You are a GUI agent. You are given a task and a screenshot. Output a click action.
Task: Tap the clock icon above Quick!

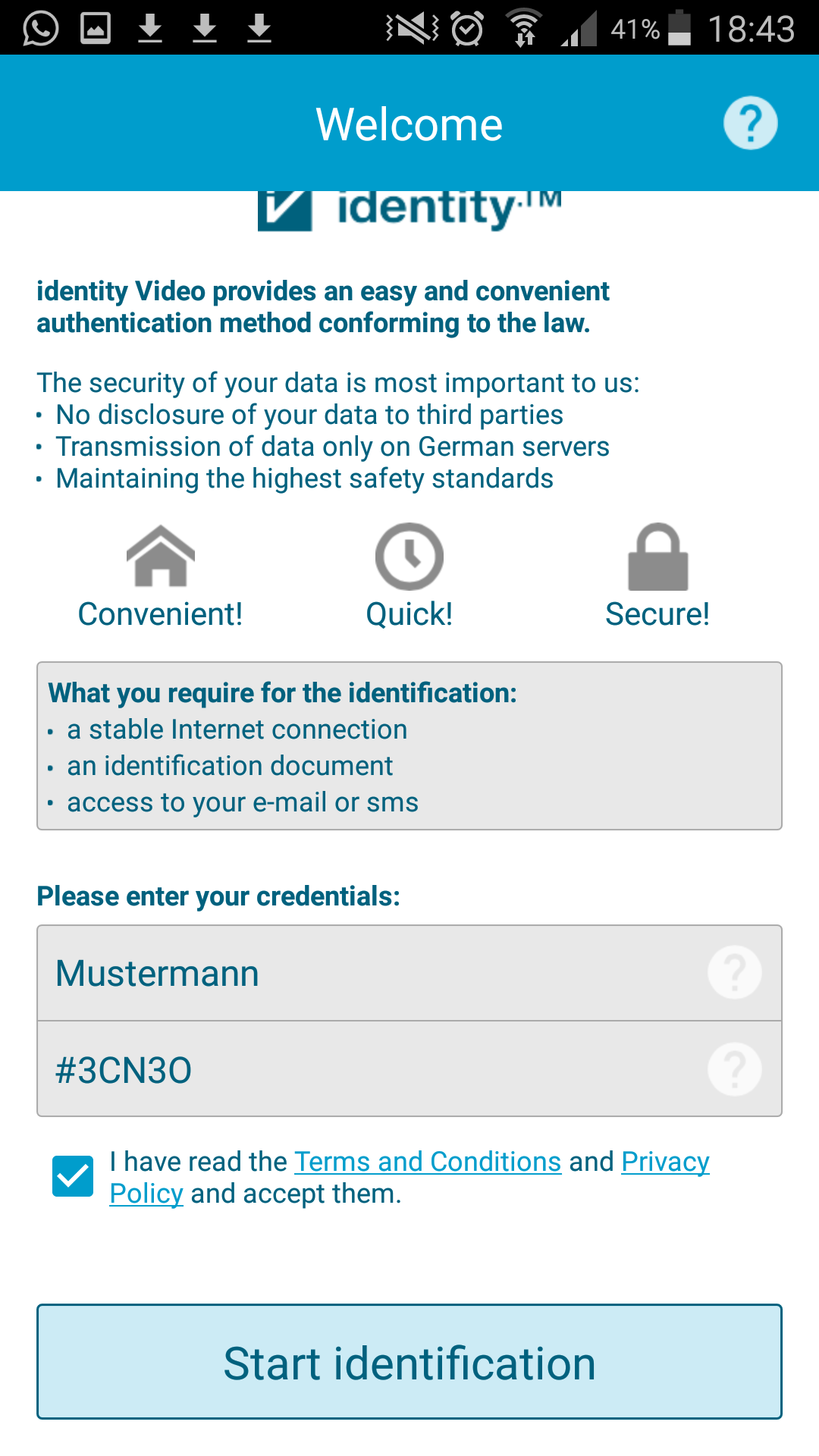409,557
